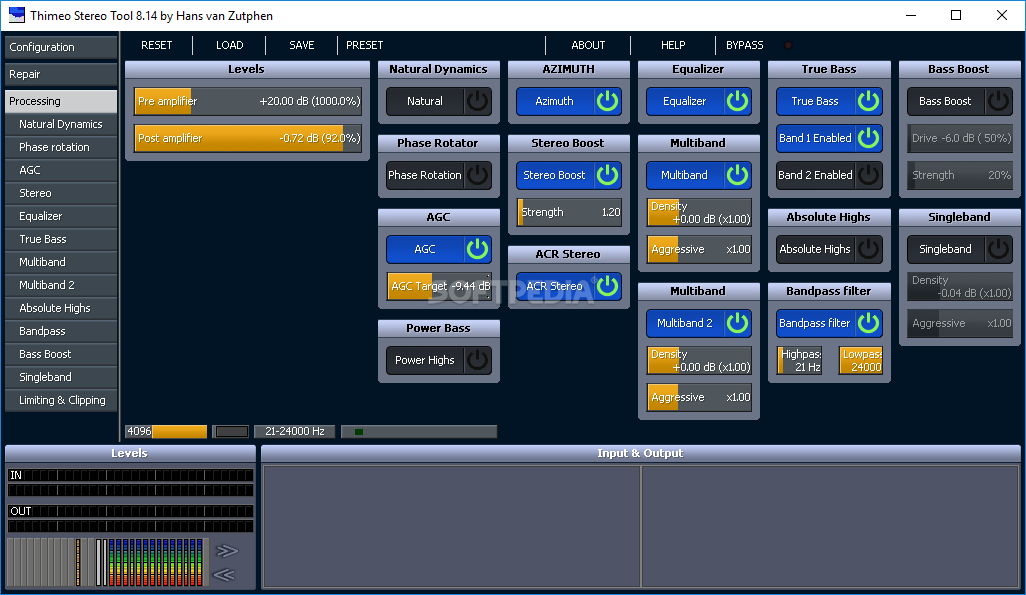Toggle the Power Highs power icon

(477, 360)
